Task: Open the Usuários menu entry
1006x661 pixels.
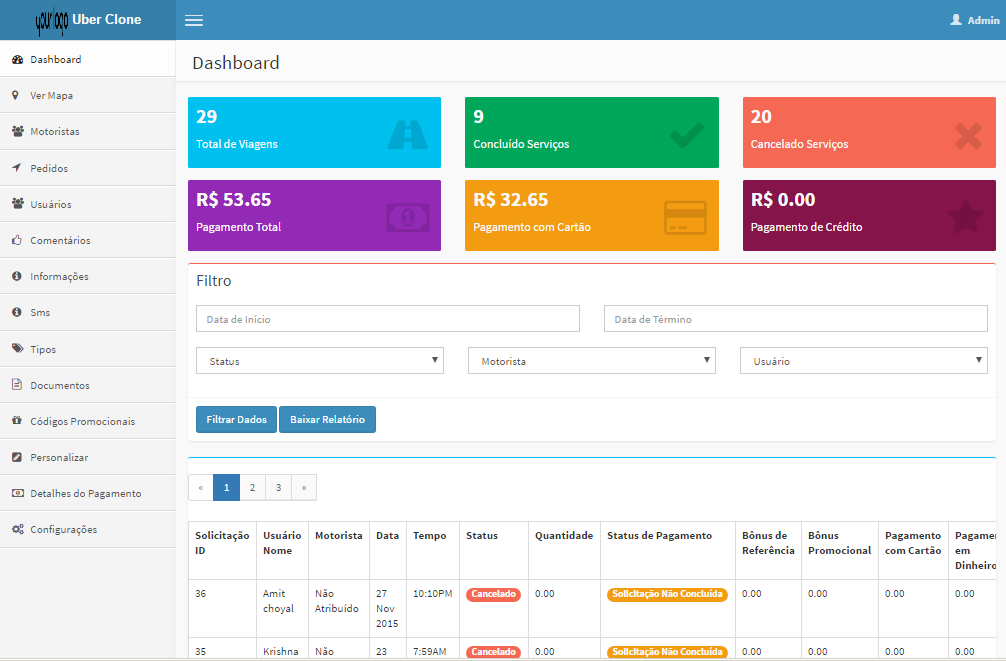Action: click(88, 203)
